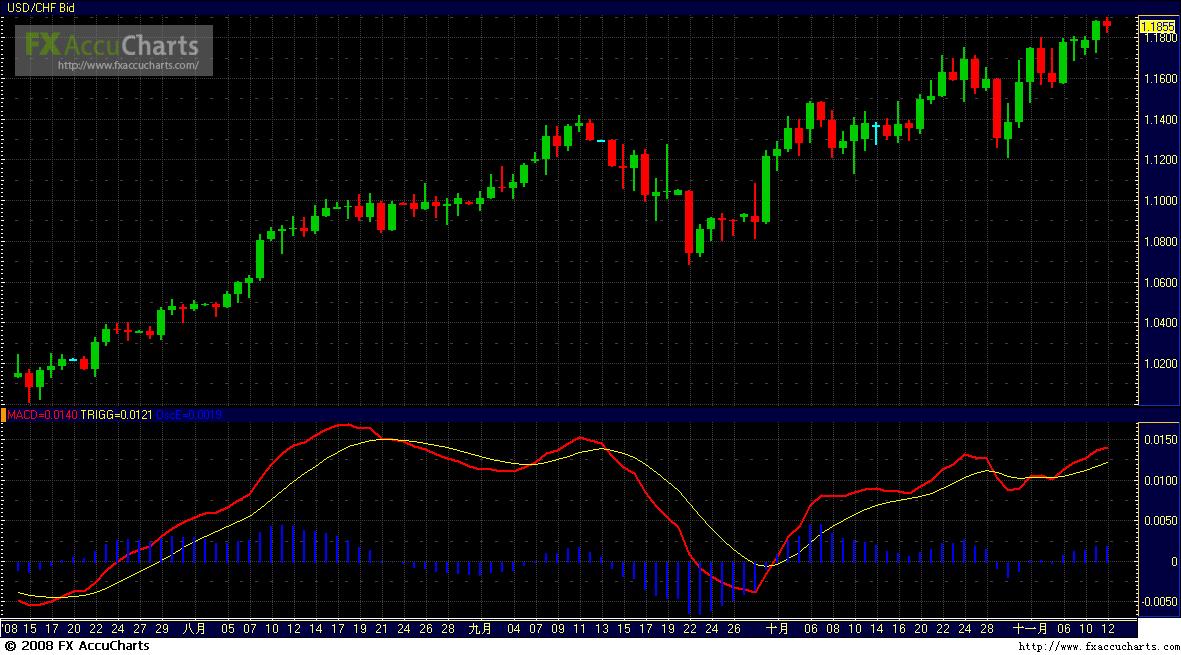1181x655 pixels.
Task: Click the 1.0600 price axis label
Action: pyautogui.click(x=1160, y=282)
